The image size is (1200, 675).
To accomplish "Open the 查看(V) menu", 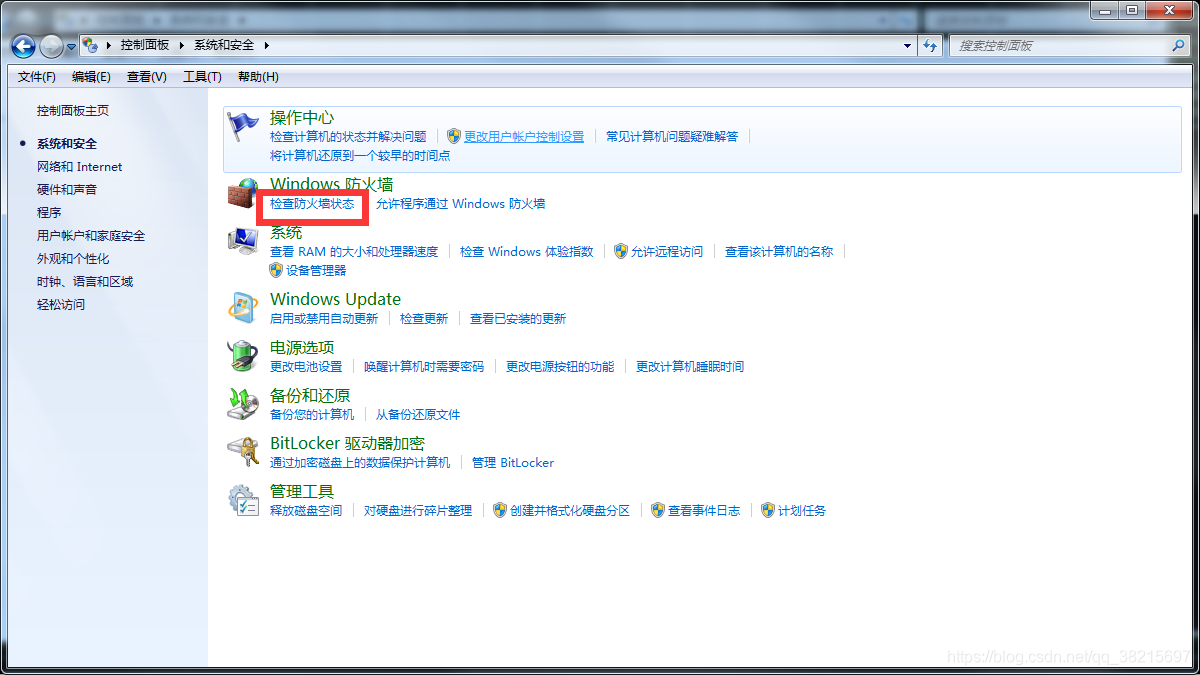I will click(147, 77).
